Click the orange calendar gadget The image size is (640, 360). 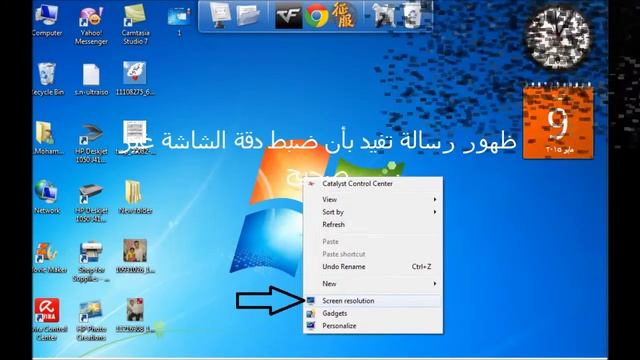click(558, 121)
